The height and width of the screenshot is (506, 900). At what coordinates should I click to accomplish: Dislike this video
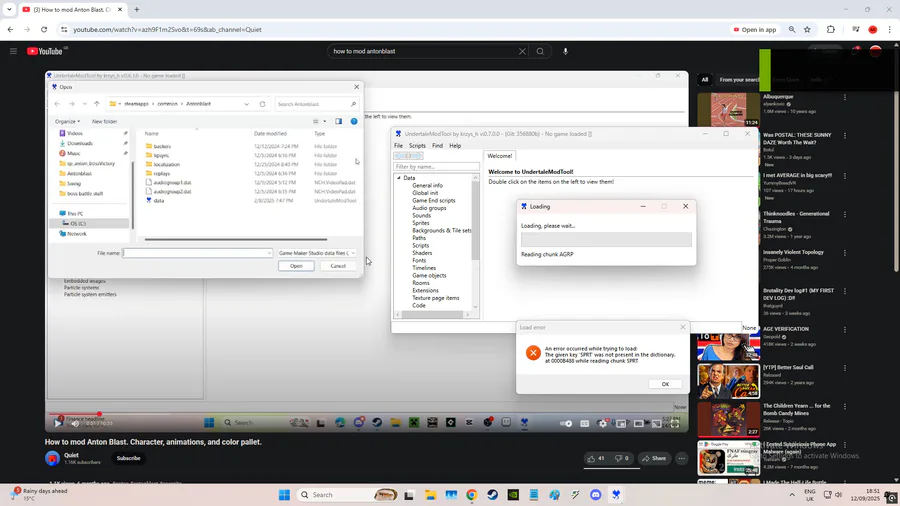point(622,458)
